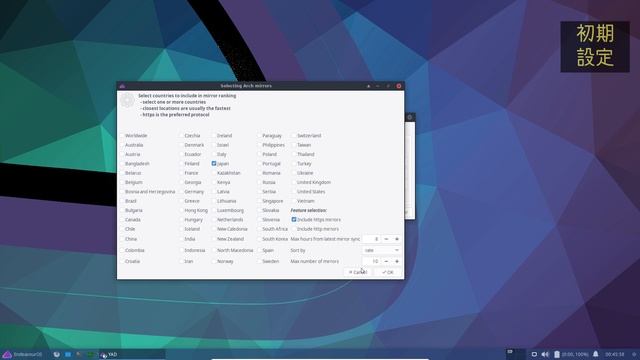Decrease max hours from latest mirror sync

(x=386, y=239)
